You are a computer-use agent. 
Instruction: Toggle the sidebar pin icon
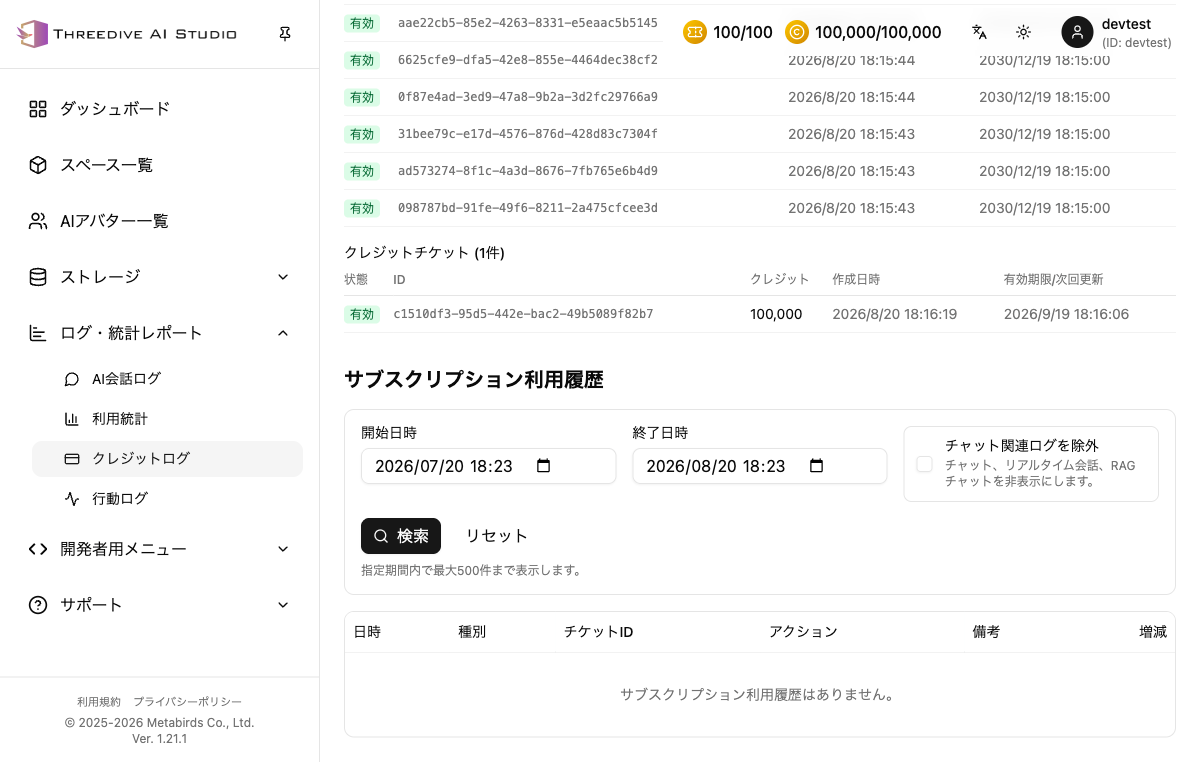click(285, 34)
